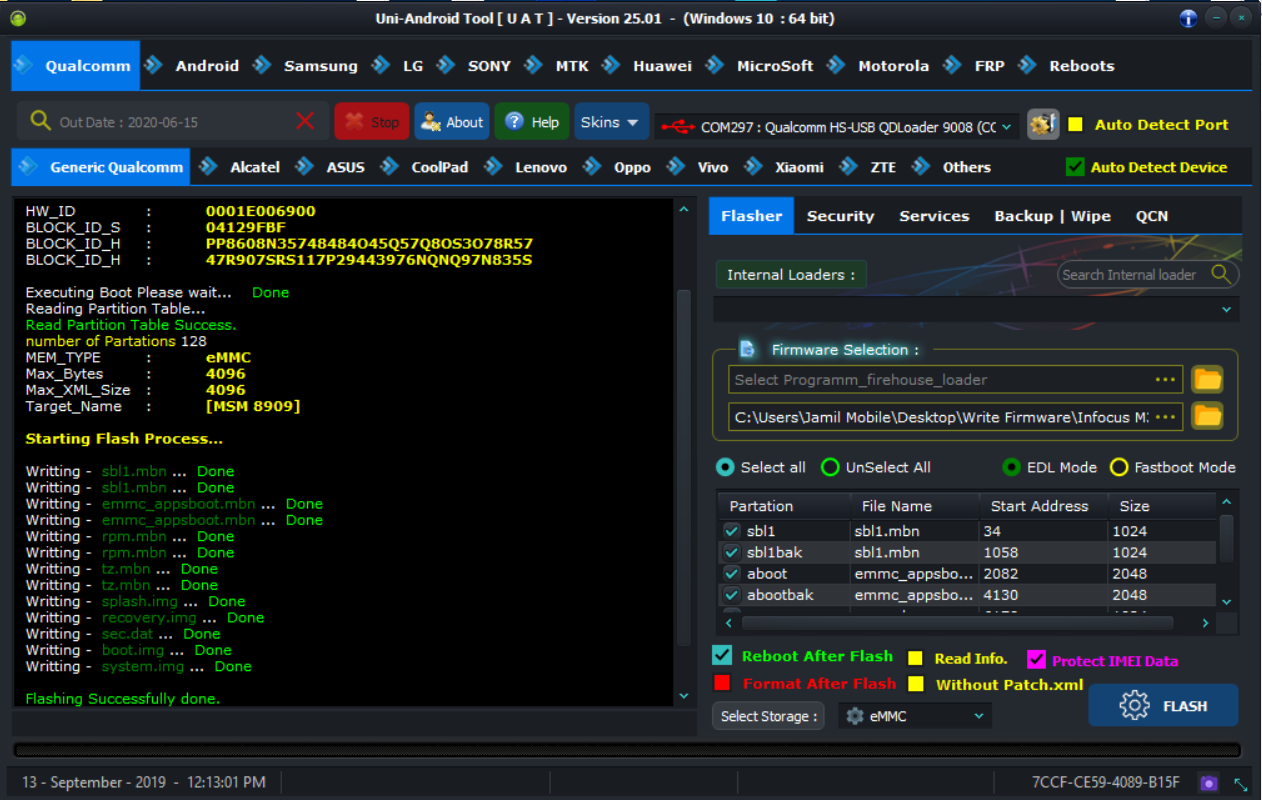
Task: Open the COM port dropdown
Action: pos(838,127)
